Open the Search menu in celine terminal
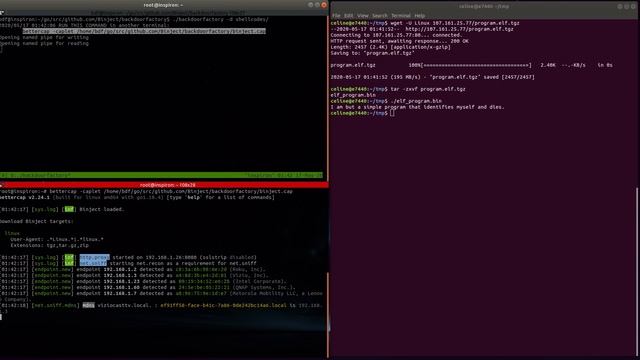Viewport: 640px width, 360px height. pyautogui.click(x=380, y=16)
